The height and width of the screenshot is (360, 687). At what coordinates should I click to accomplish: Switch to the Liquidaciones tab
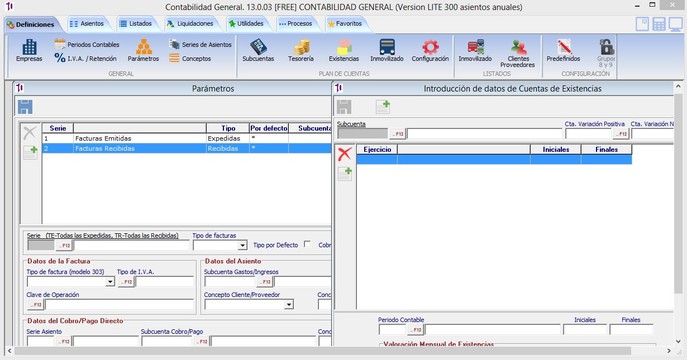(x=190, y=24)
